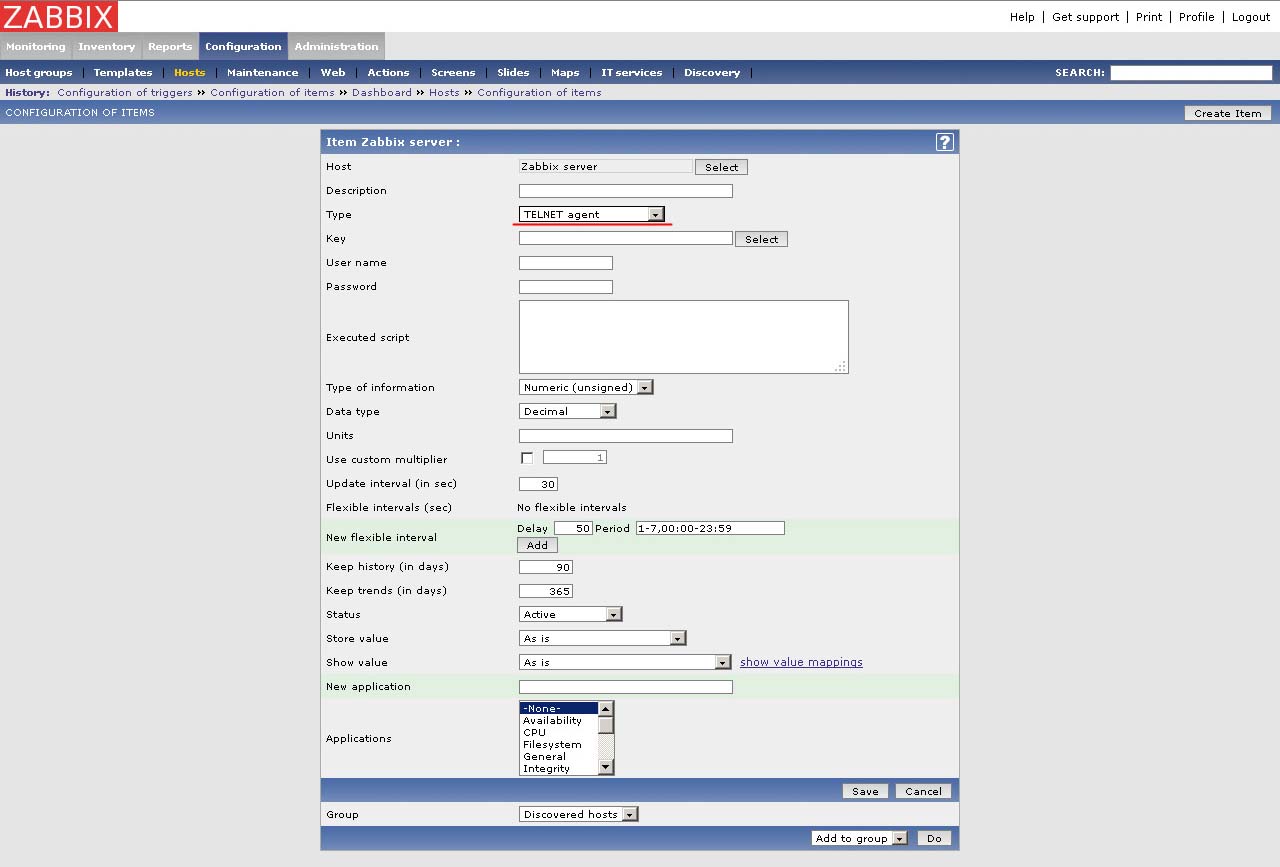Screen dimensions: 1280x867
Task: Click the Zabbix logo
Action: (x=60, y=16)
